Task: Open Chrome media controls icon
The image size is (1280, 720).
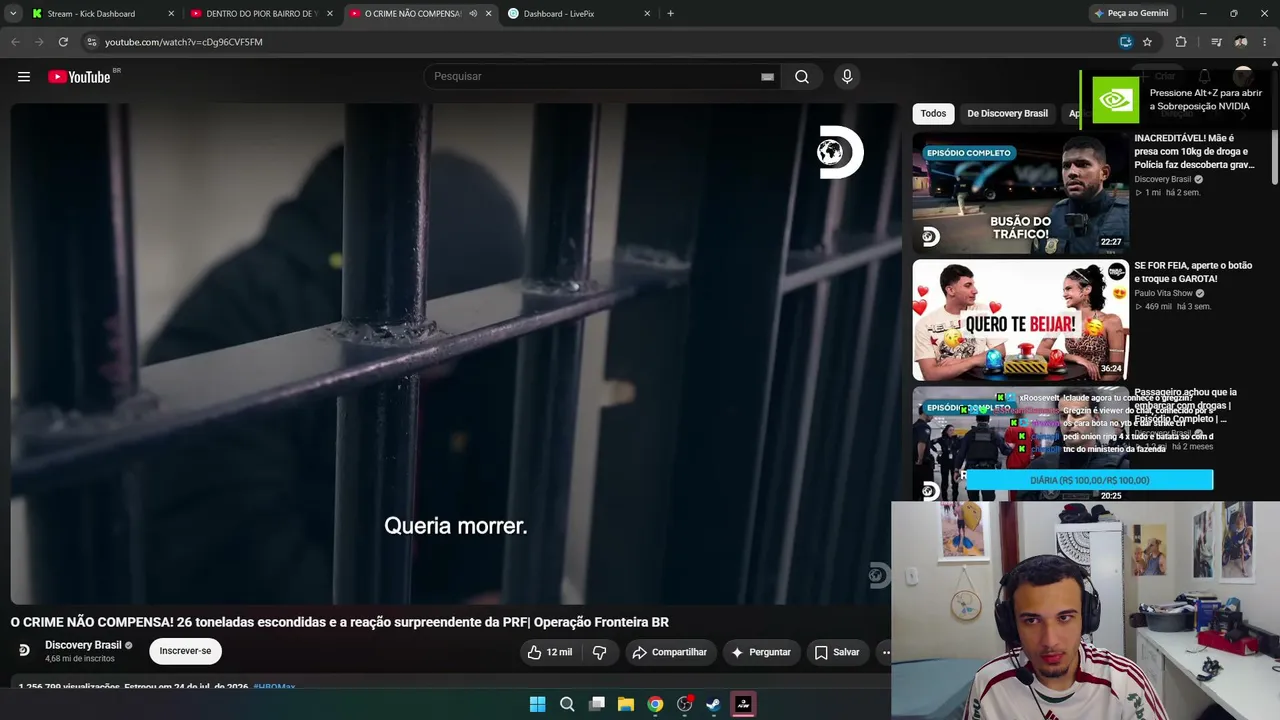Action: click(1216, 42)
